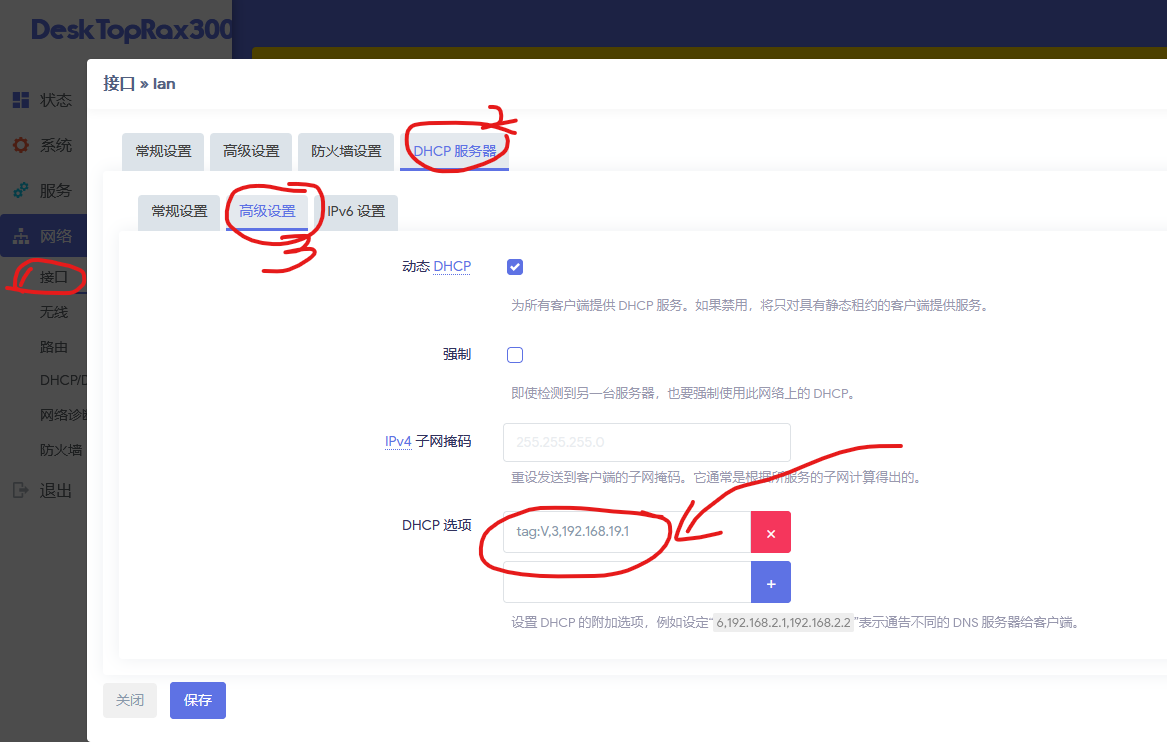Image resolution: width=1167 pixels, height=742 pixels.
Task: Switch to the DHCP 服务器 tab
Action: pos(454,151)
